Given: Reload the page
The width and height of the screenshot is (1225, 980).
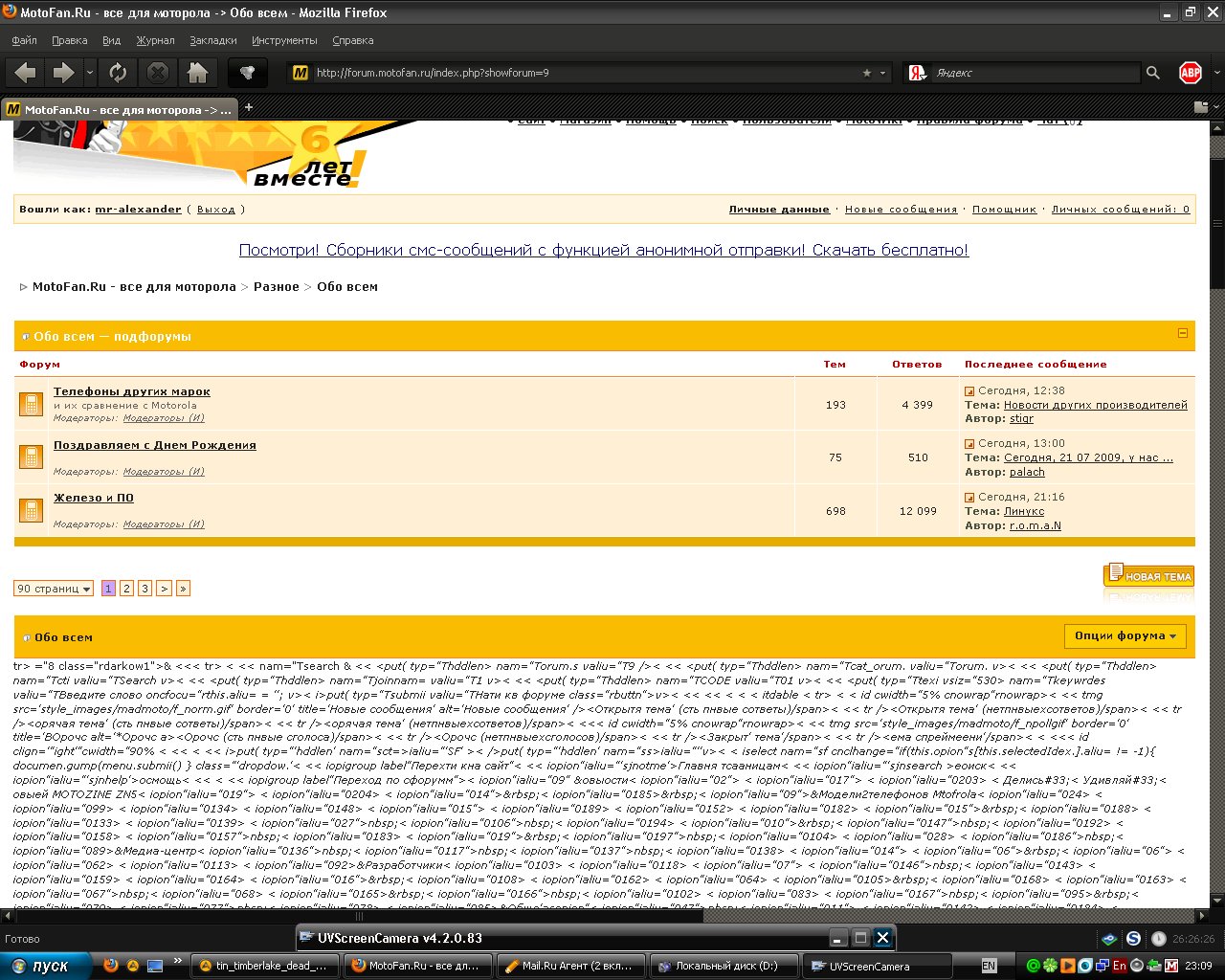Looking at the screenshot, I should click(118, 73).
